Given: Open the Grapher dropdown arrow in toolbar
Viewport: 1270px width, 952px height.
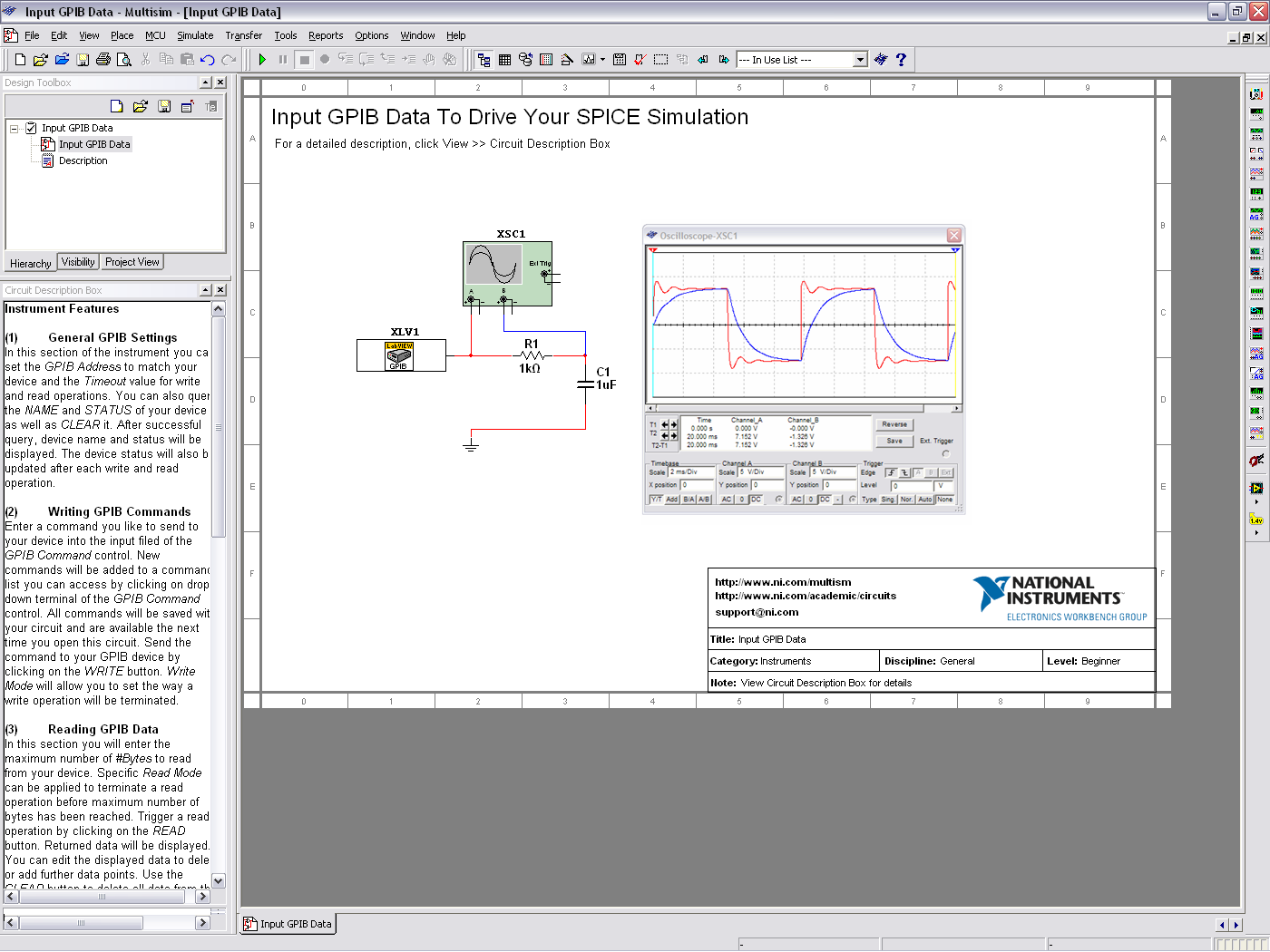Looking at the screenshot, I should tap(602, 60).
